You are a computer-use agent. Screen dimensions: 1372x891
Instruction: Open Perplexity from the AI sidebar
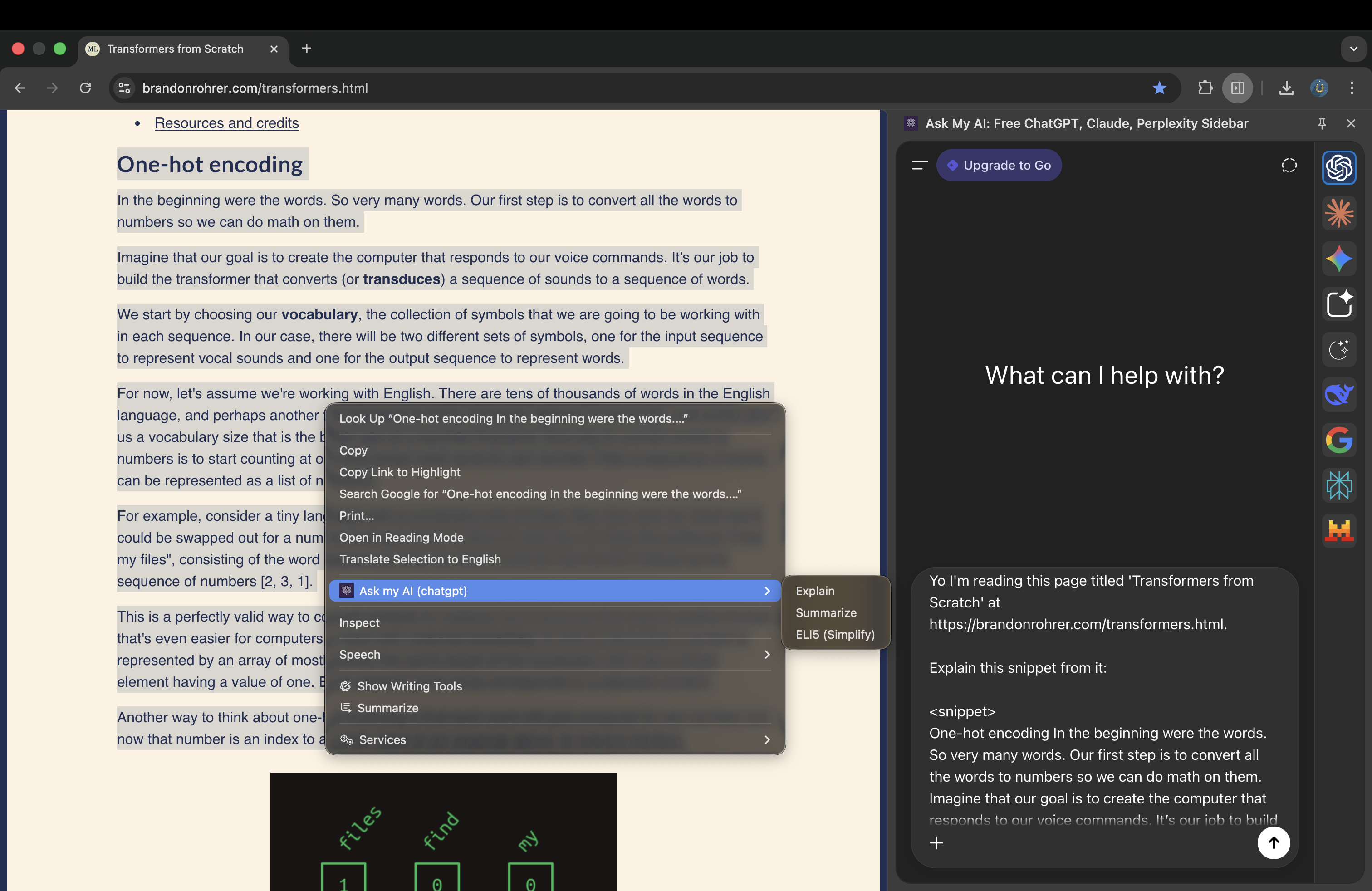1339,485
